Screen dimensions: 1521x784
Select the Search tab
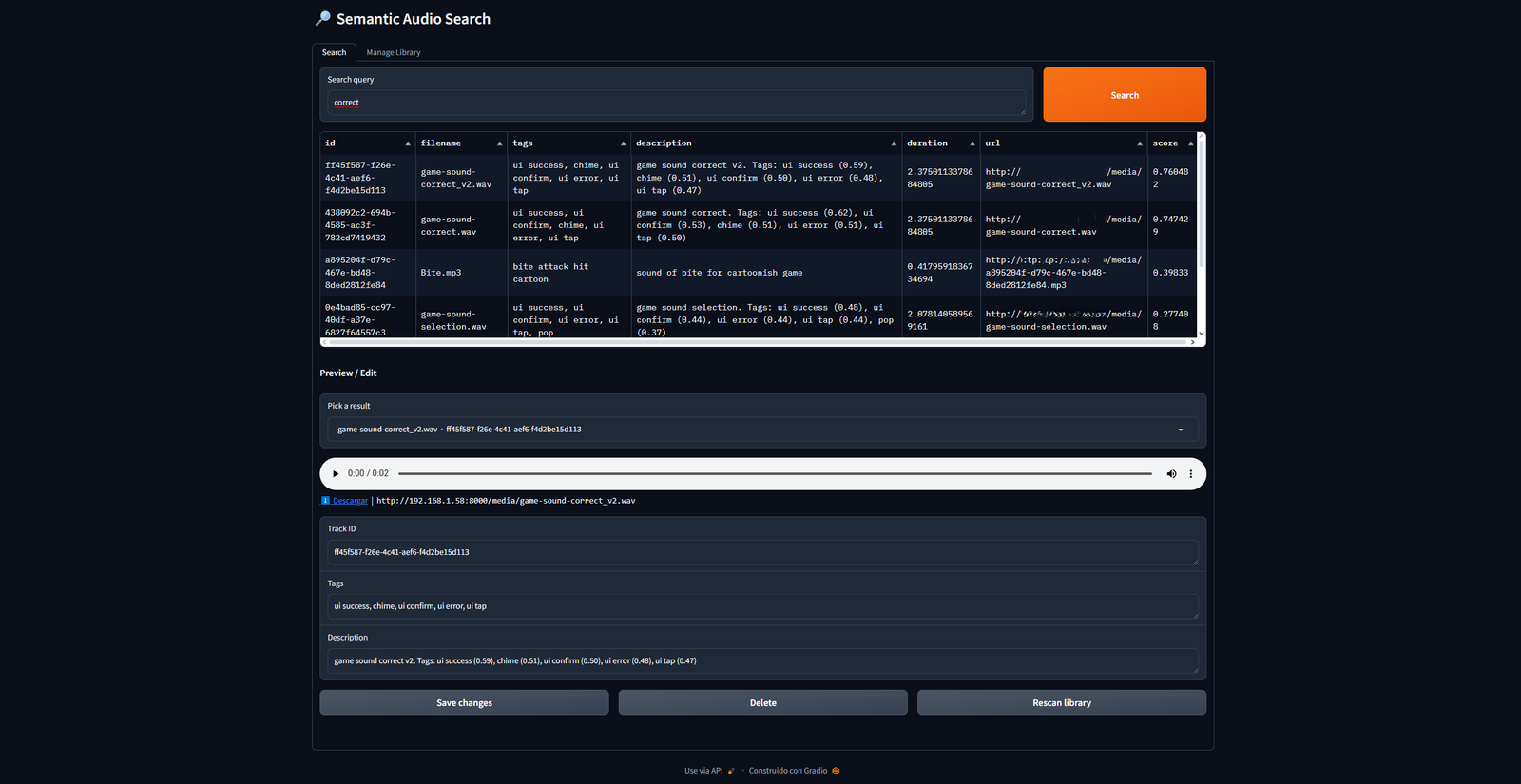[334, 53]
